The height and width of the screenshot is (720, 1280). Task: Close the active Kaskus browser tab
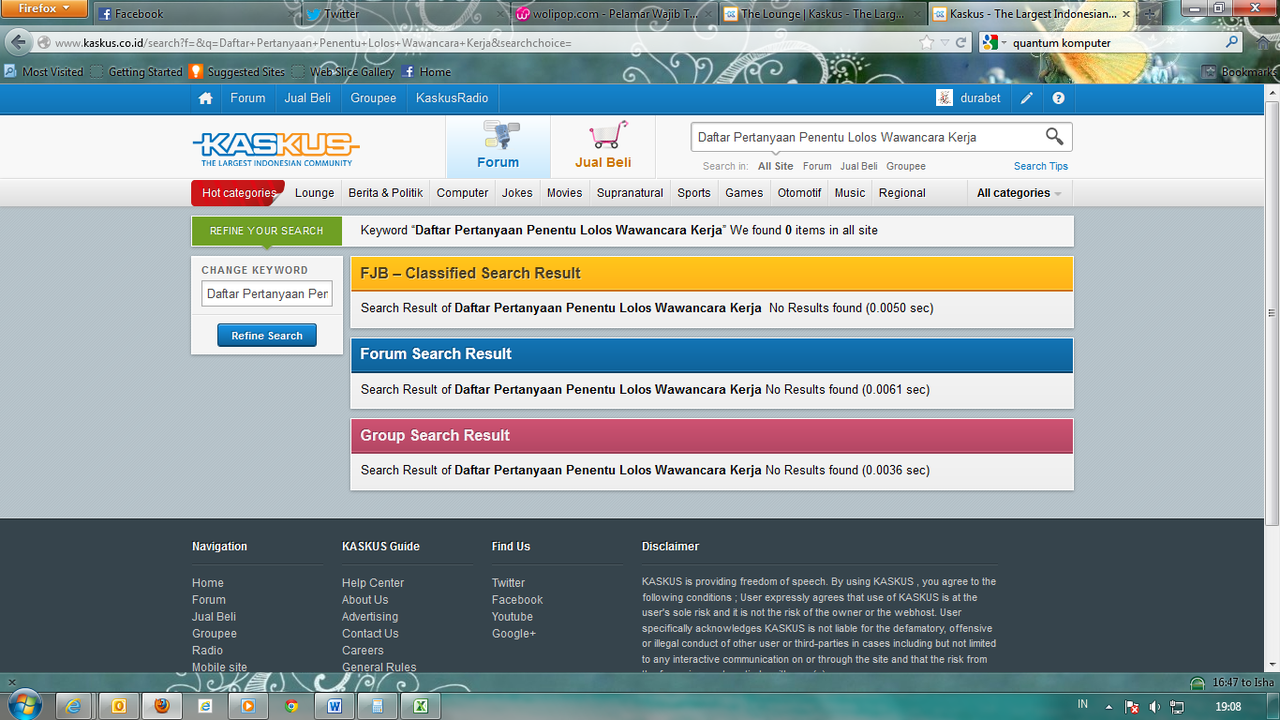[x=1126, y=14]
